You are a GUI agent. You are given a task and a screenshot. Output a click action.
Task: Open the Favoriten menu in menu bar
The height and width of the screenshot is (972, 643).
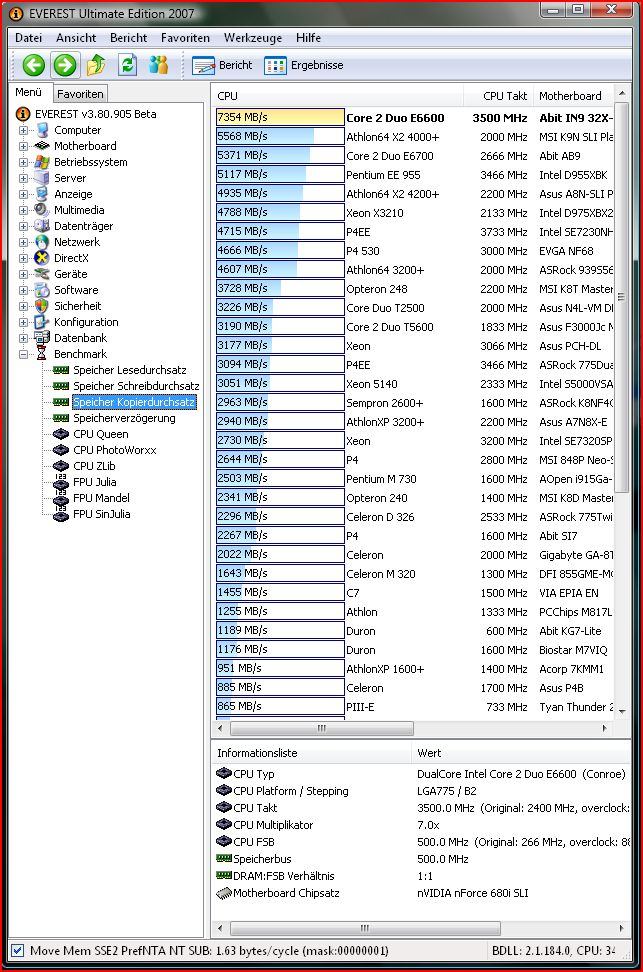coord(185,38)
